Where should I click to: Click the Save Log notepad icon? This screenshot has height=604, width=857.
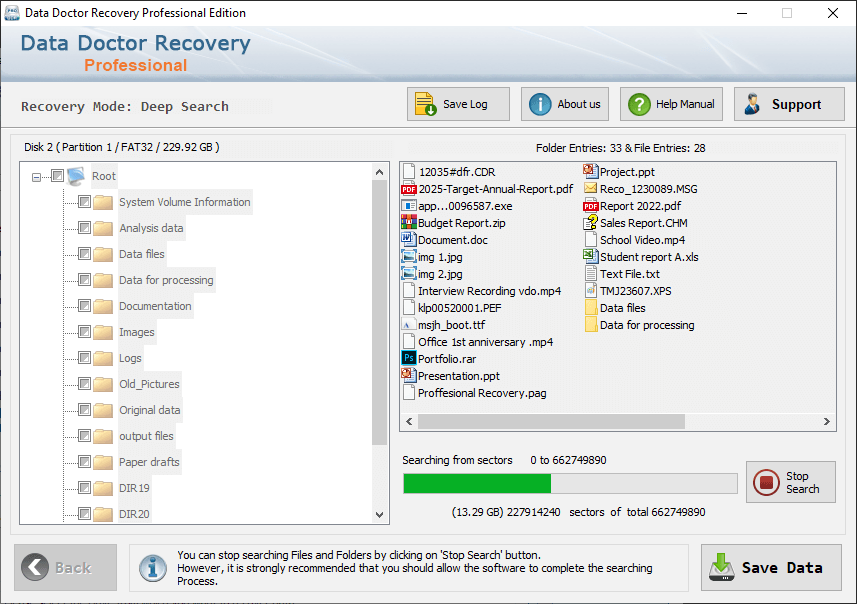point(425,104)
